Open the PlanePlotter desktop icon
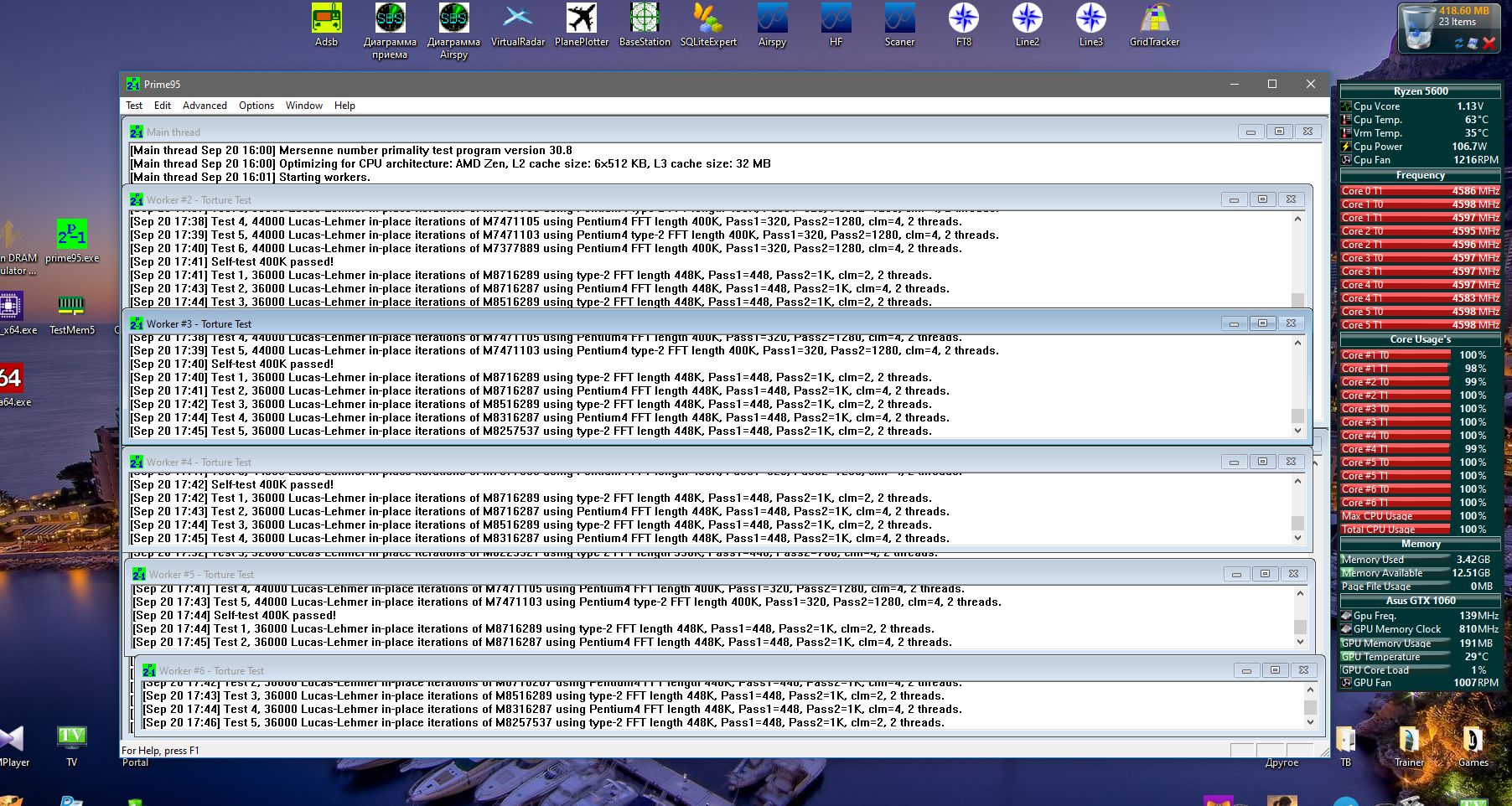This screenshot has height=806, width=1512. [581, 19]
